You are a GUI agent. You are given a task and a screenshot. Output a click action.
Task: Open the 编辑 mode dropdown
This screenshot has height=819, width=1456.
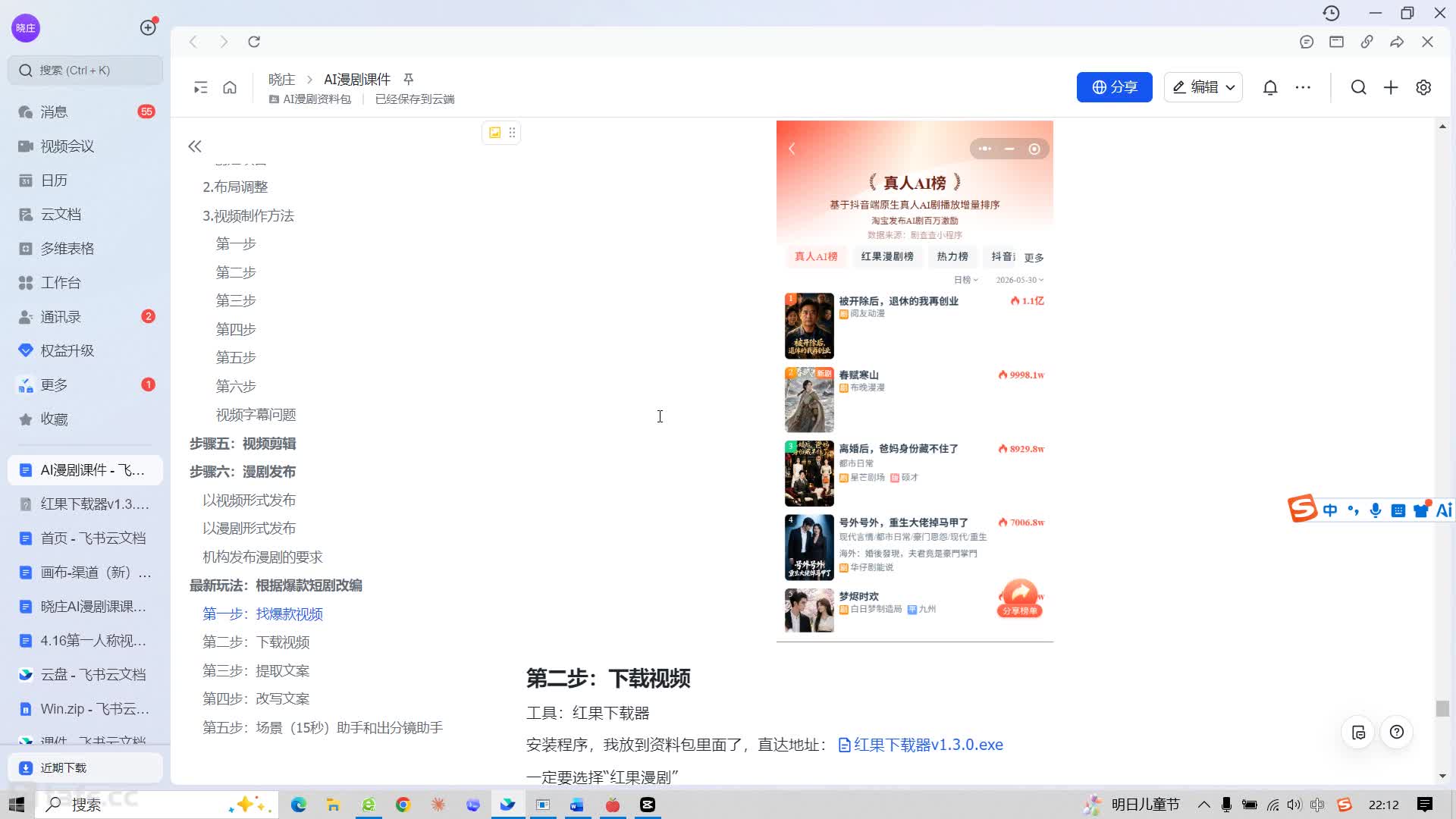pyautogui.click(x=1203, y=87)
